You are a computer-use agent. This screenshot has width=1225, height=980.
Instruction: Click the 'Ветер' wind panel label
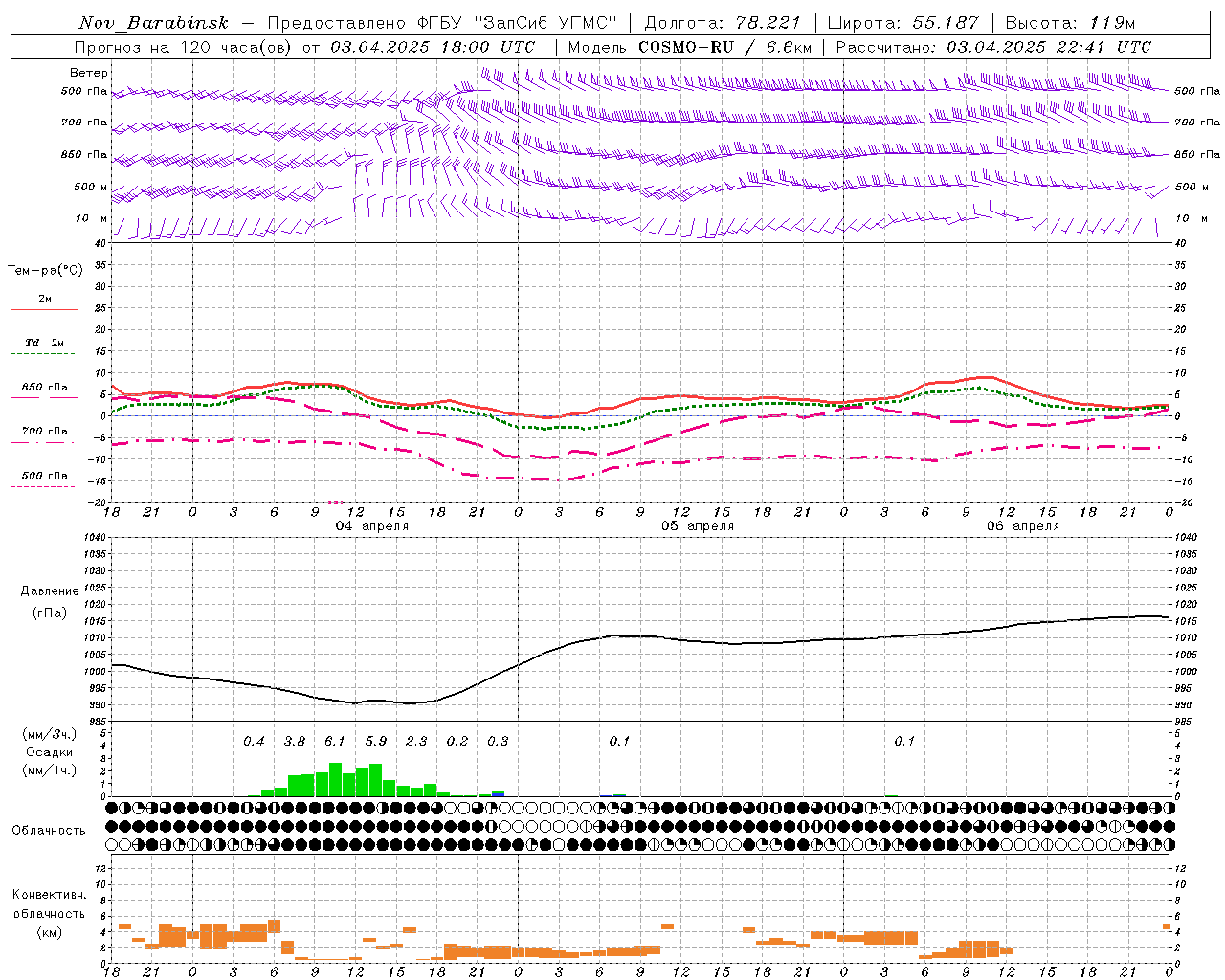coord(89,73)
